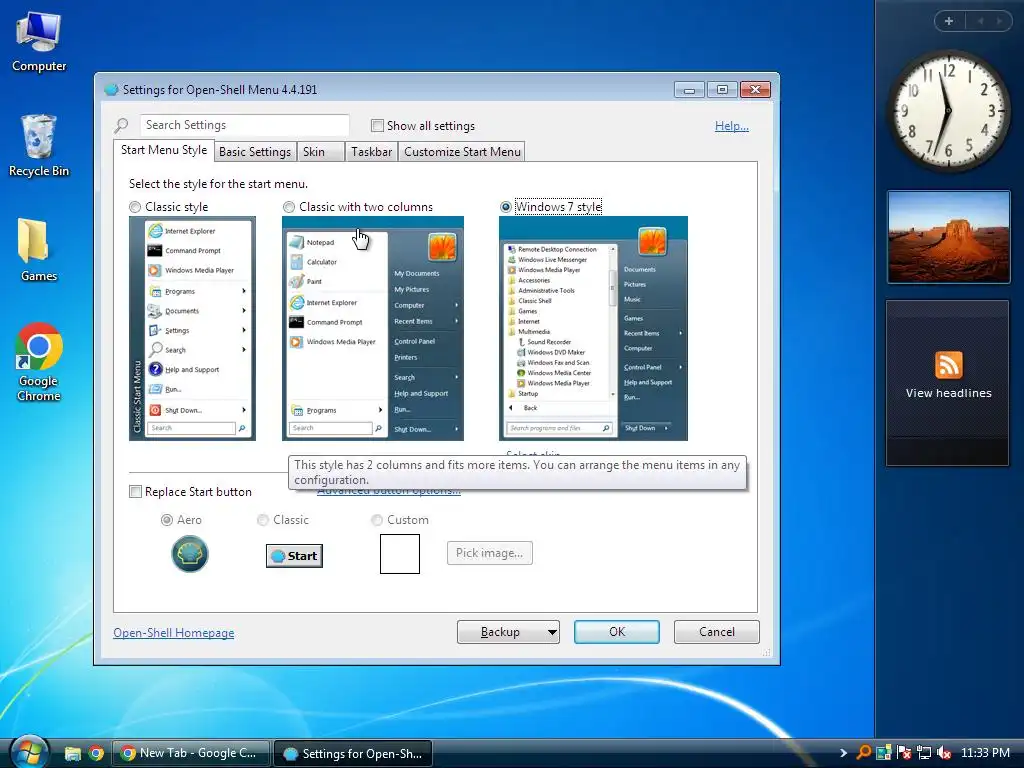Click the pinned Chrome icon on taskbar
Screen dimensions: 1024x768
click(x=97, y=754)
